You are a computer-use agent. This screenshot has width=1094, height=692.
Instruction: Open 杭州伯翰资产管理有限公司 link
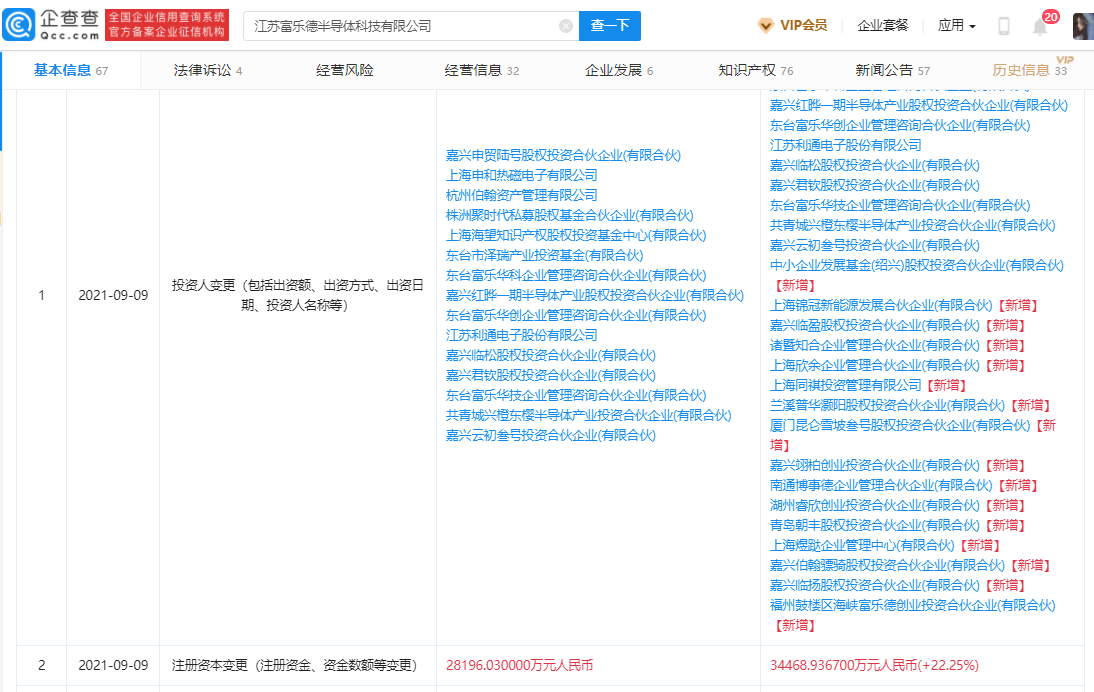click(x=522, y=195)
